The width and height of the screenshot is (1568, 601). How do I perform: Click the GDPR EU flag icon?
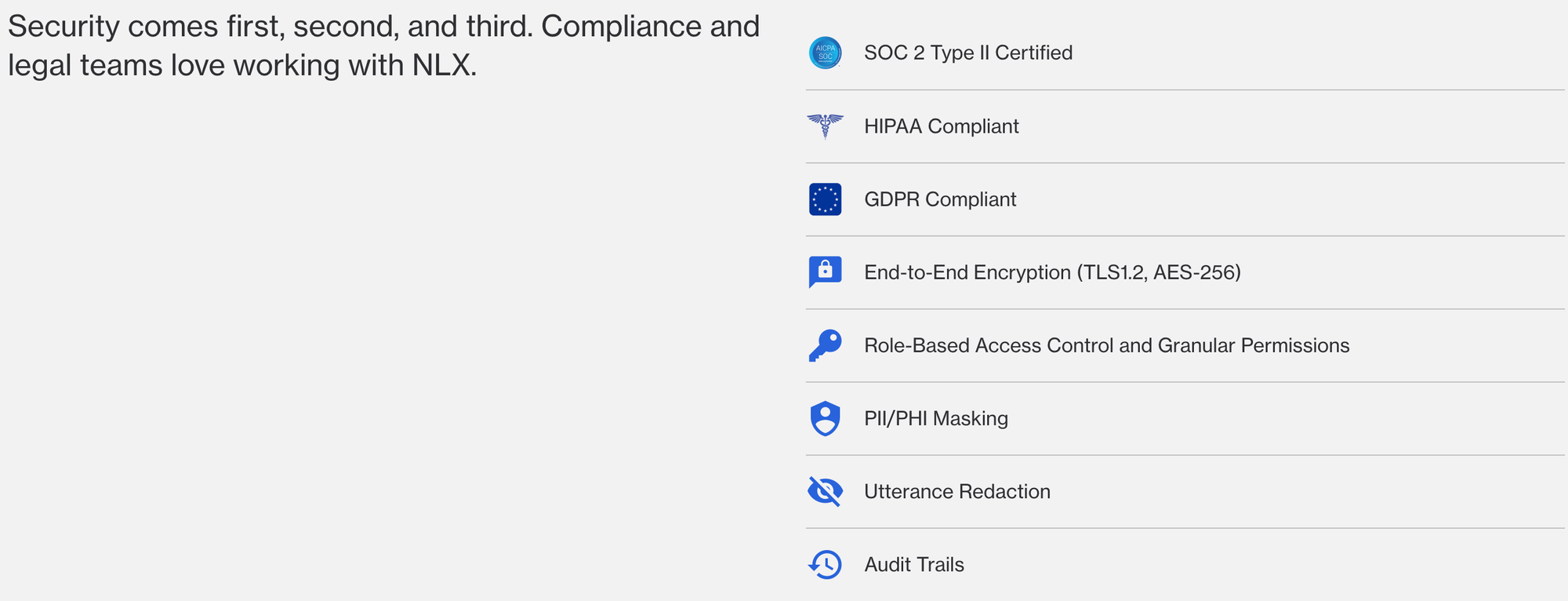pyautogui.click(x=825, y=199)
